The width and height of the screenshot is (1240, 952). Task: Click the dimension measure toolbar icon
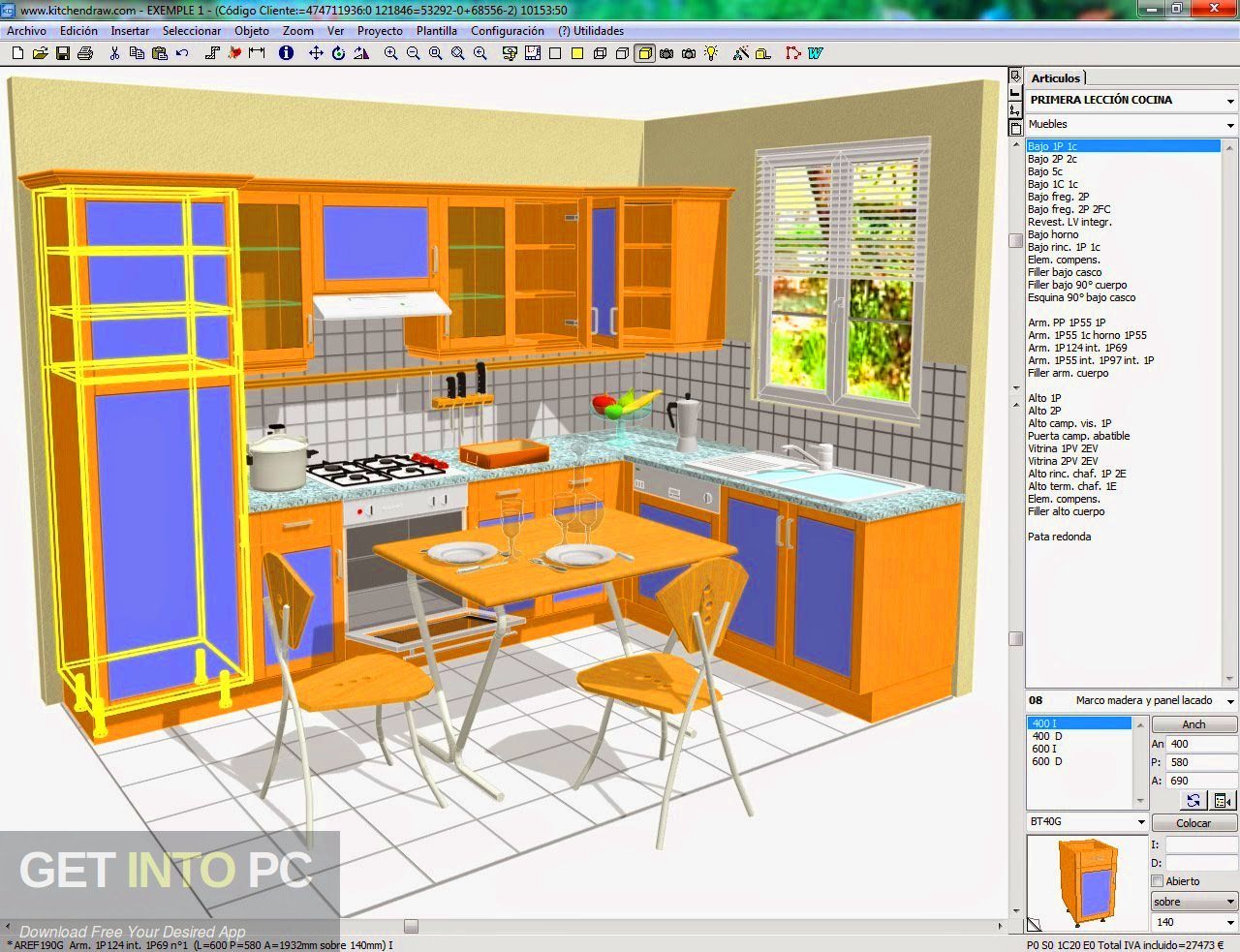pos(257,53)
